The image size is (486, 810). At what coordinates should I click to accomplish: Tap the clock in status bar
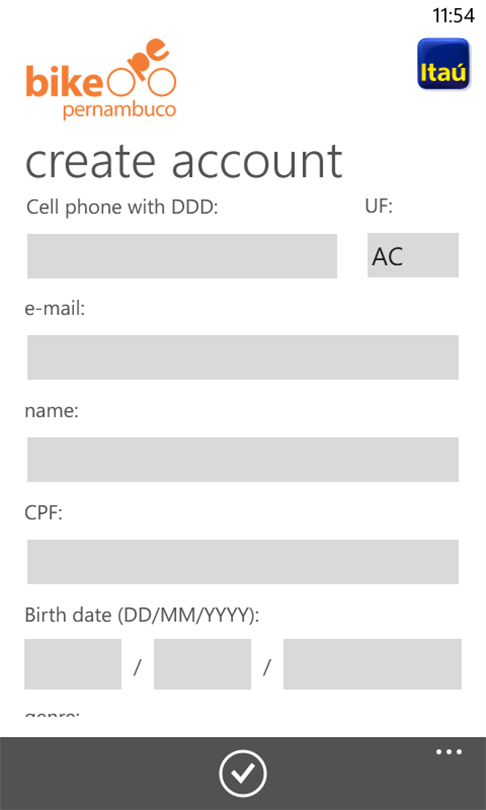[453, 15]
